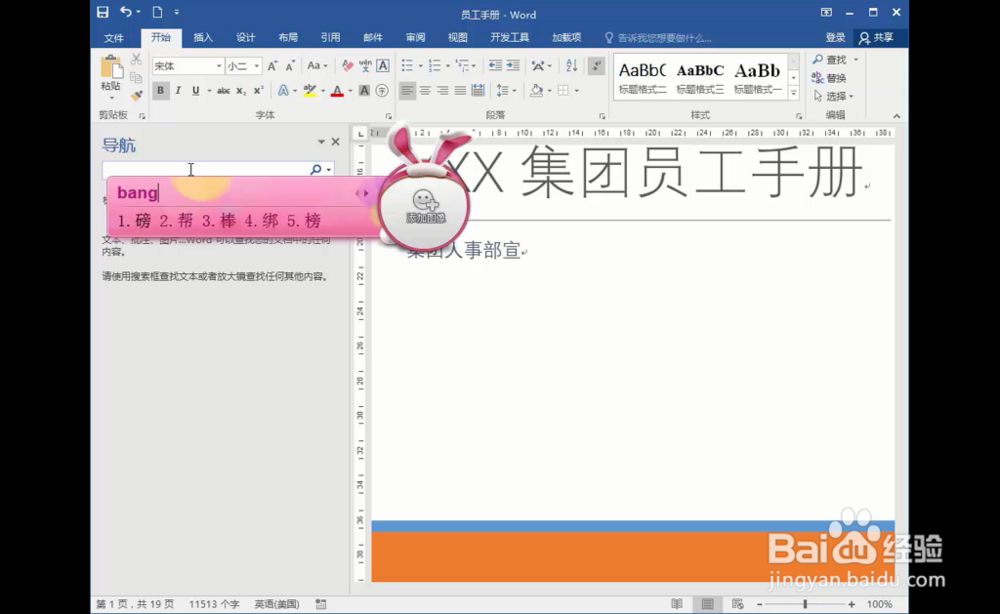1000x614 pixels.
Task: Toggle superscript formatting
Action: pos(258,91)
